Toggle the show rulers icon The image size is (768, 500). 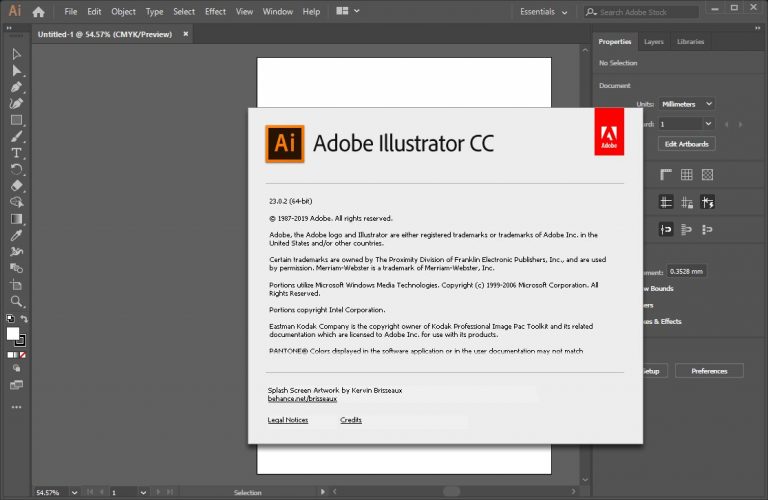(666, 174)
